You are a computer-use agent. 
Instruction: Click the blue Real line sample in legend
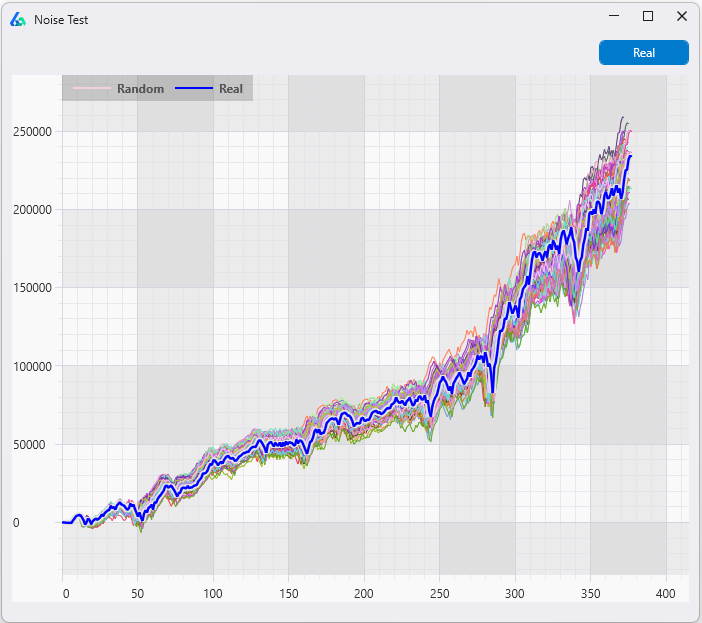(x=194, y=89)
